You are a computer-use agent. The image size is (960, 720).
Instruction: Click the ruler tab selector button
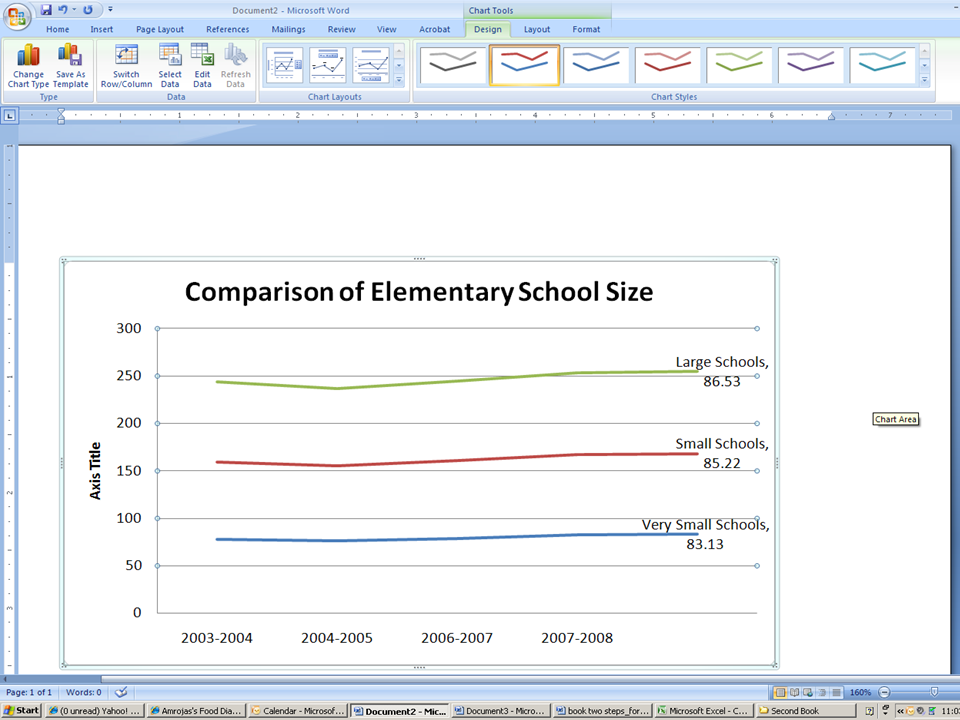click(9, 115)
